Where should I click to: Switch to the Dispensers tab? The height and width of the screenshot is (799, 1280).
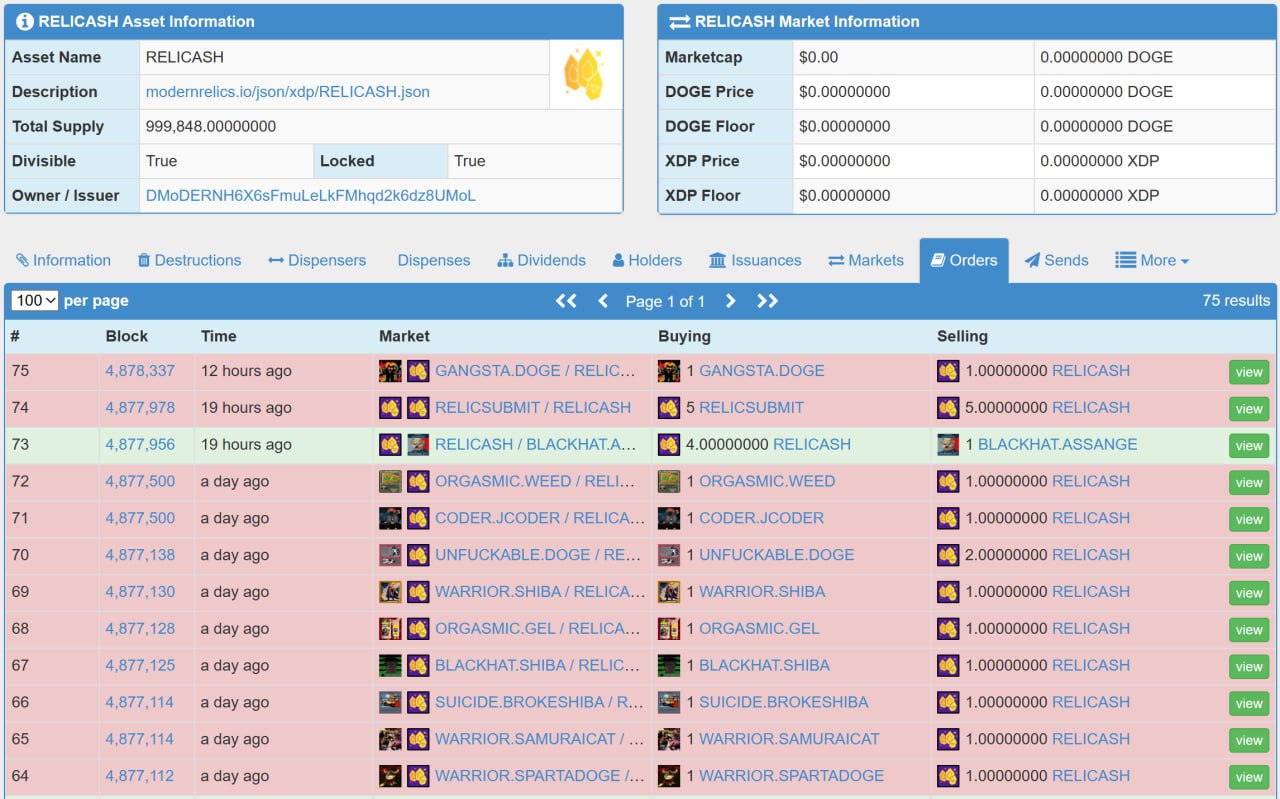[x=317, y=260]
